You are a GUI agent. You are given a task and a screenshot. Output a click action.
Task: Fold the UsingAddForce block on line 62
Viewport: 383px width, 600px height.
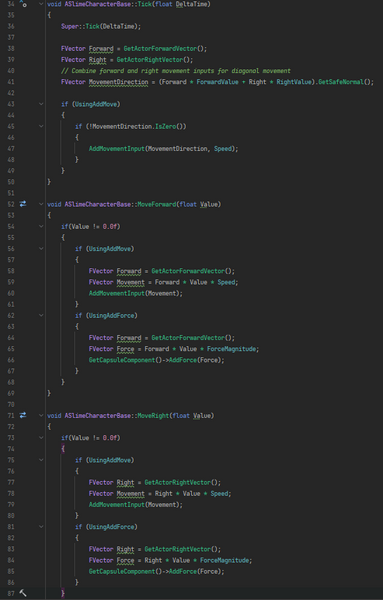[x=41, y=316]
